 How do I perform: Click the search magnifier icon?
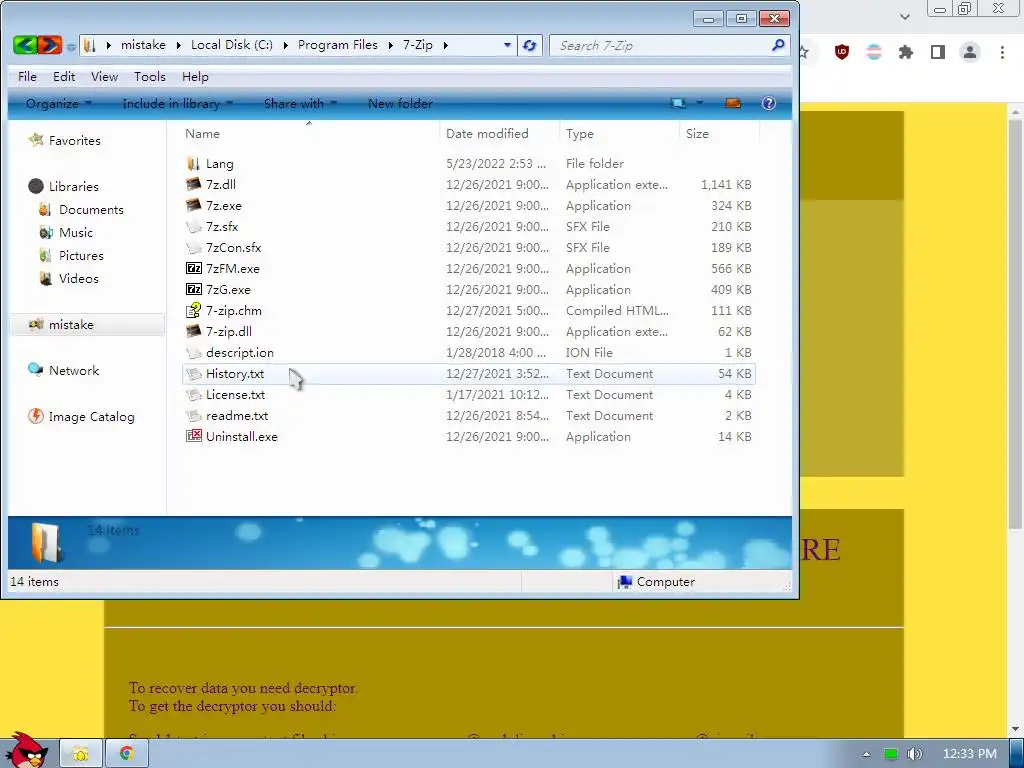[778, 45]
